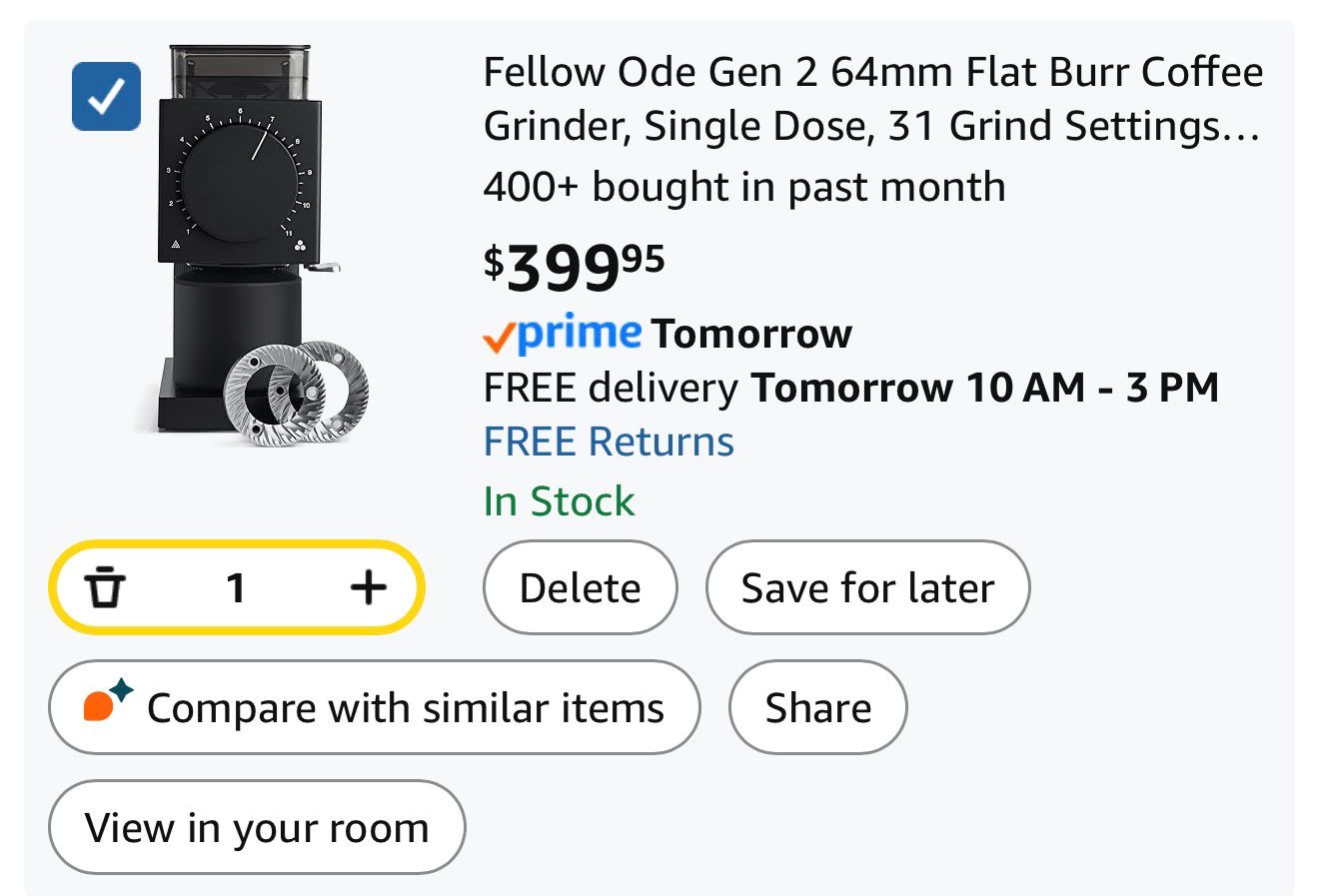The width and height of the screenshot is (1319, 896).
Task: Click the green In Stock label
Action: [559, 501]
